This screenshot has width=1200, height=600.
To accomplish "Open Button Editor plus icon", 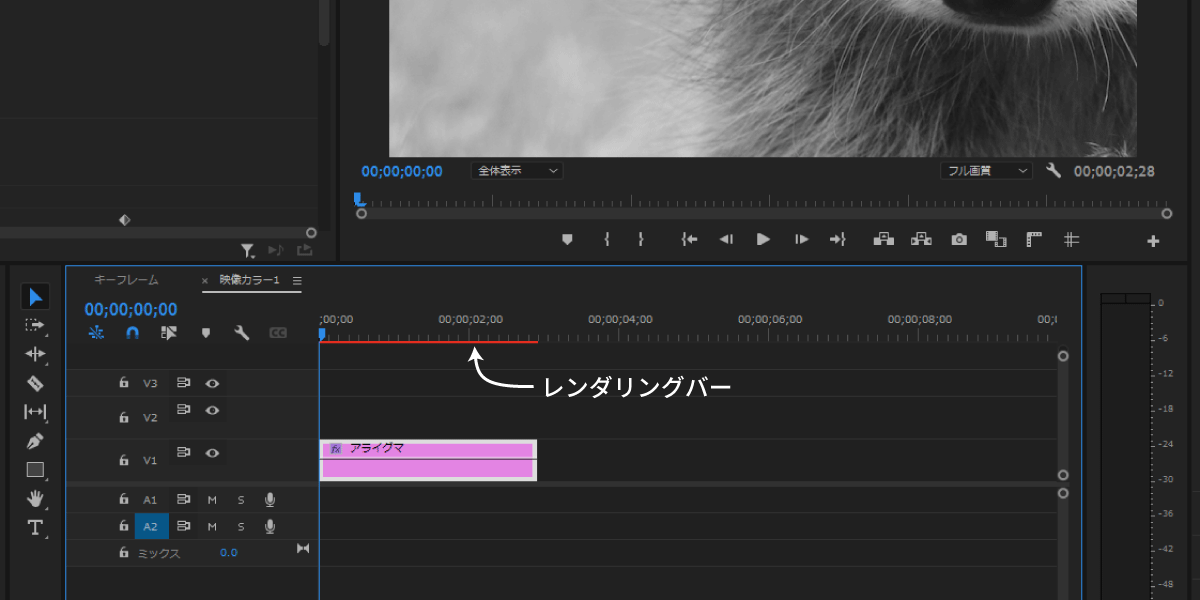I will click(x=1153, y=241).
